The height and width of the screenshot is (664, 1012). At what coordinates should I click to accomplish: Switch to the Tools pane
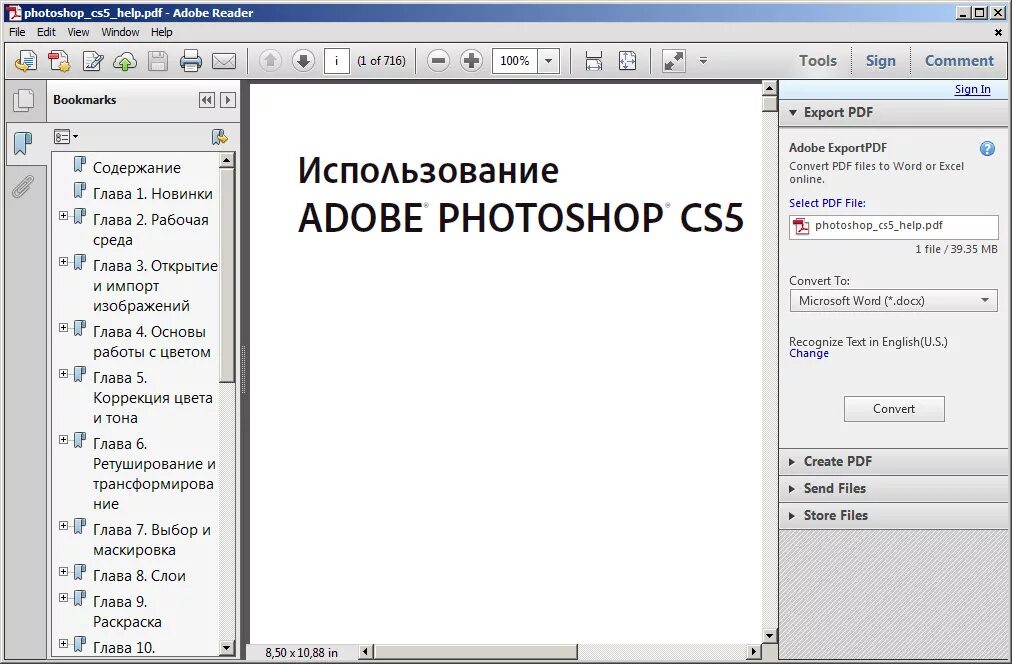click(x=818, y=61)
